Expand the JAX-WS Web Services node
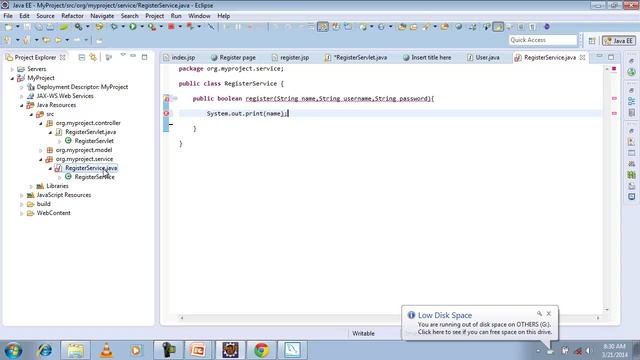This screenshot has width=640, height=360. [22, 96]
